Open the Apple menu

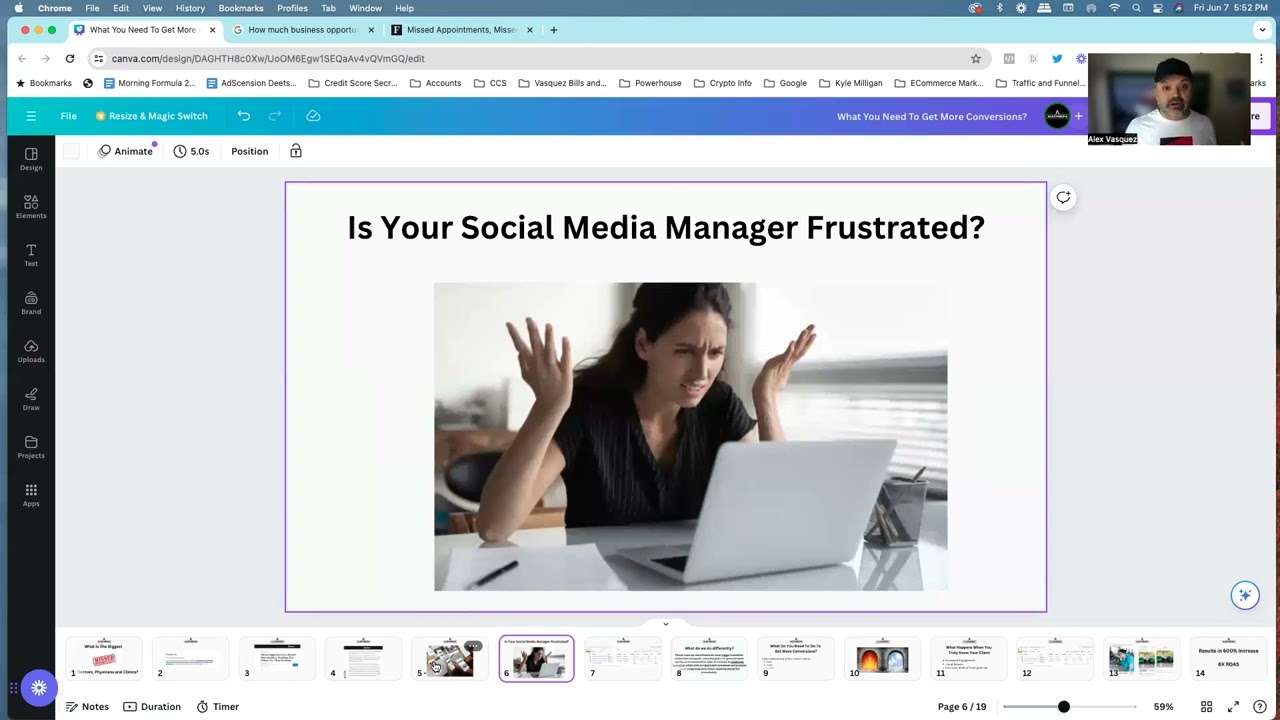coord(18,8)
